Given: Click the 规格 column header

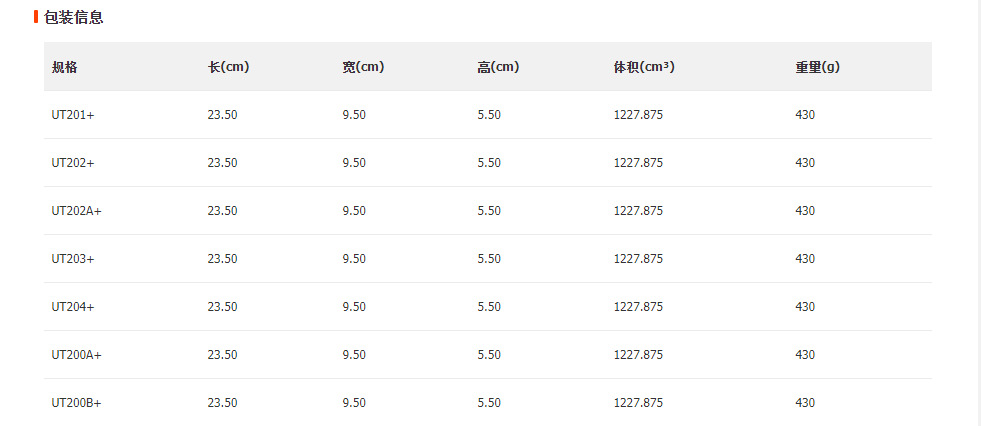Looking at the screenshot, I should pyautogui.click(x=65, y=67).
